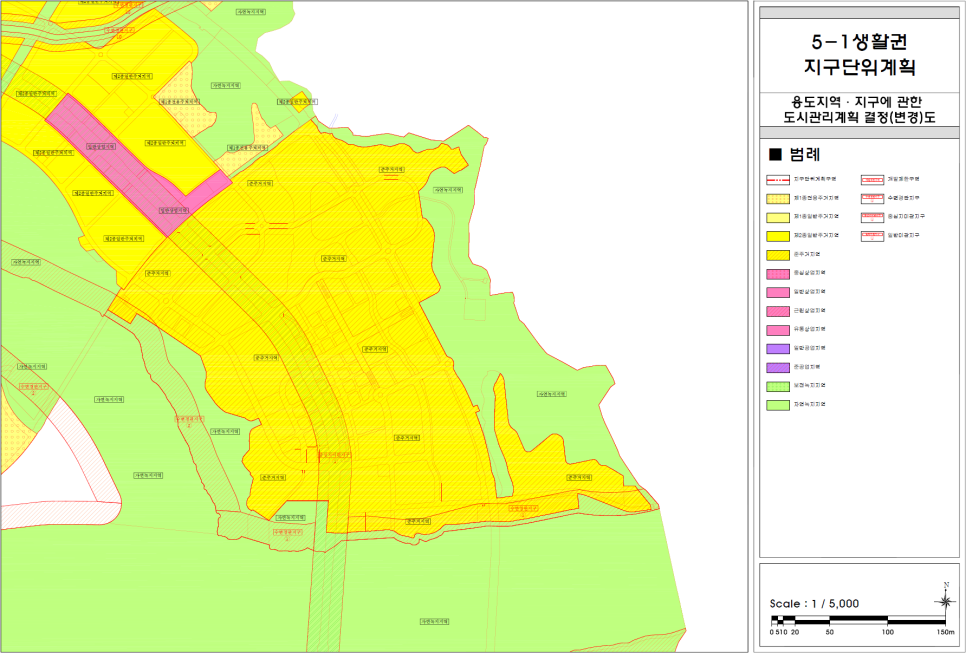966x653 pixels.
Task: Choose the hatched 준주거지역 legend swatch
Action: point(778,254)
